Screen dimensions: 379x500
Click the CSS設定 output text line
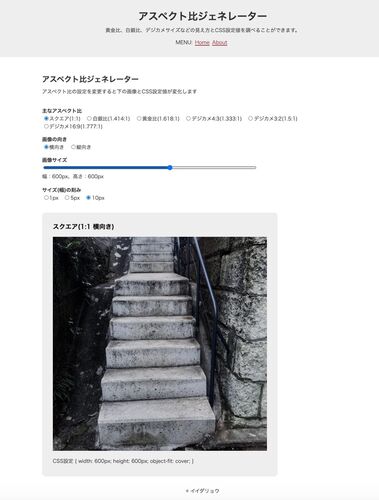(123, 461)
